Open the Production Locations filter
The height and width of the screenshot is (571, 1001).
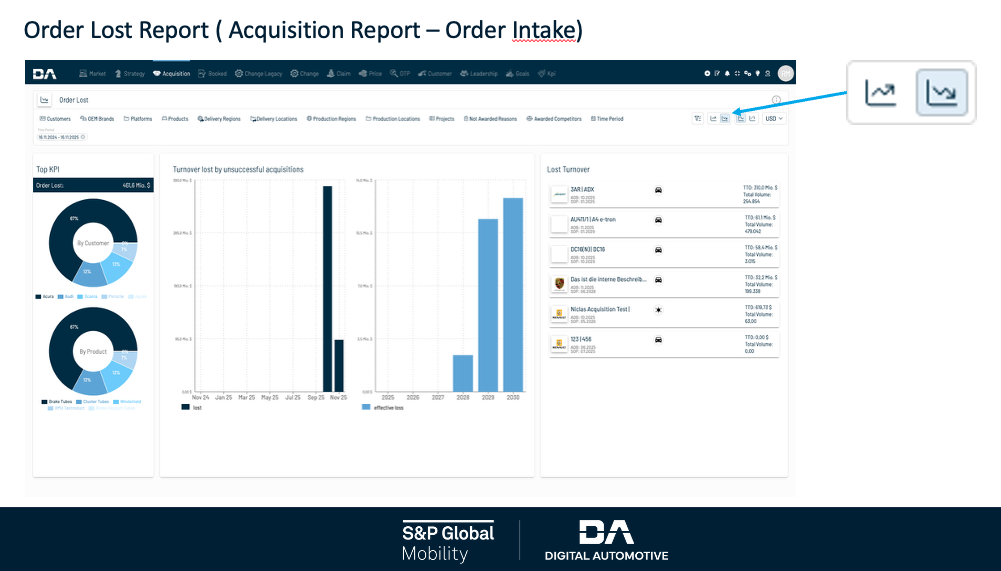click(x=393, y=119)
